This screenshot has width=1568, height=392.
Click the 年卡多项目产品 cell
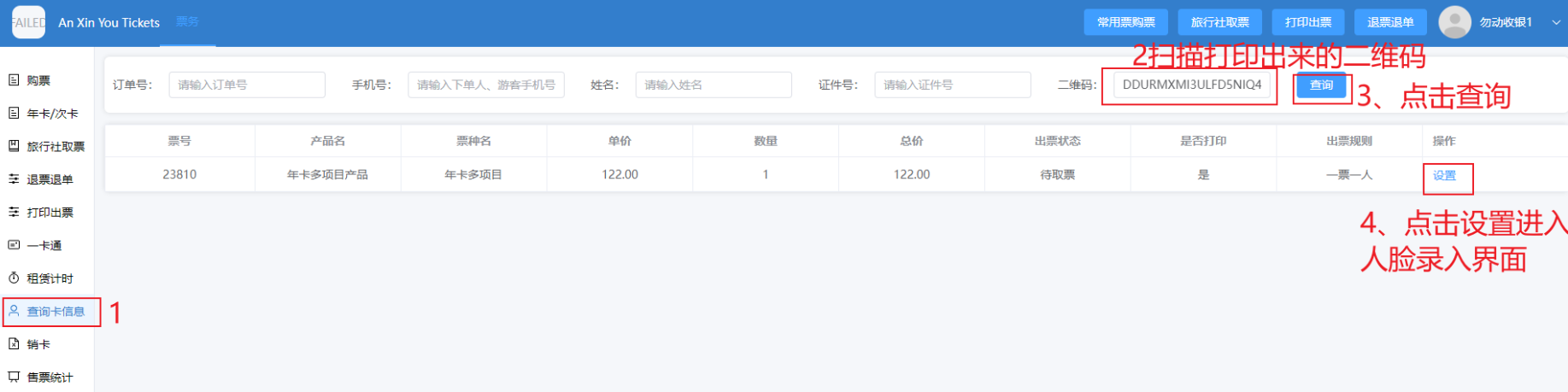[328, 174]
